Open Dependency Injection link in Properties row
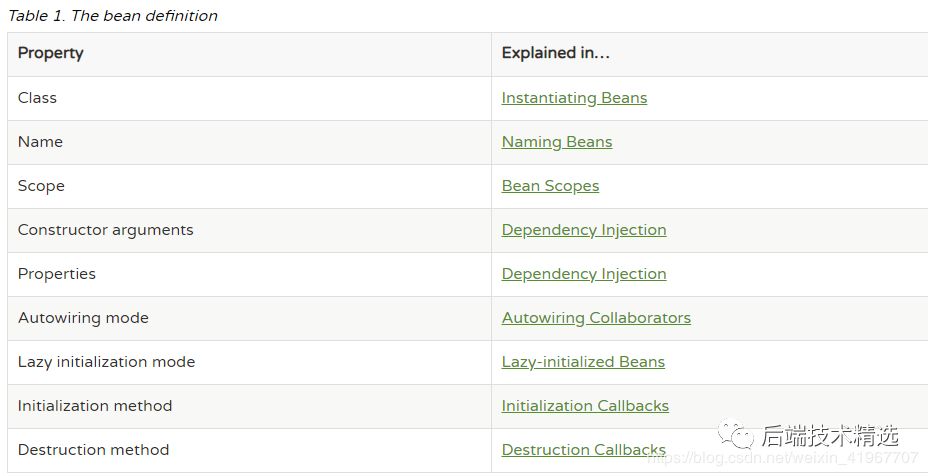 (x=584, y=274)
